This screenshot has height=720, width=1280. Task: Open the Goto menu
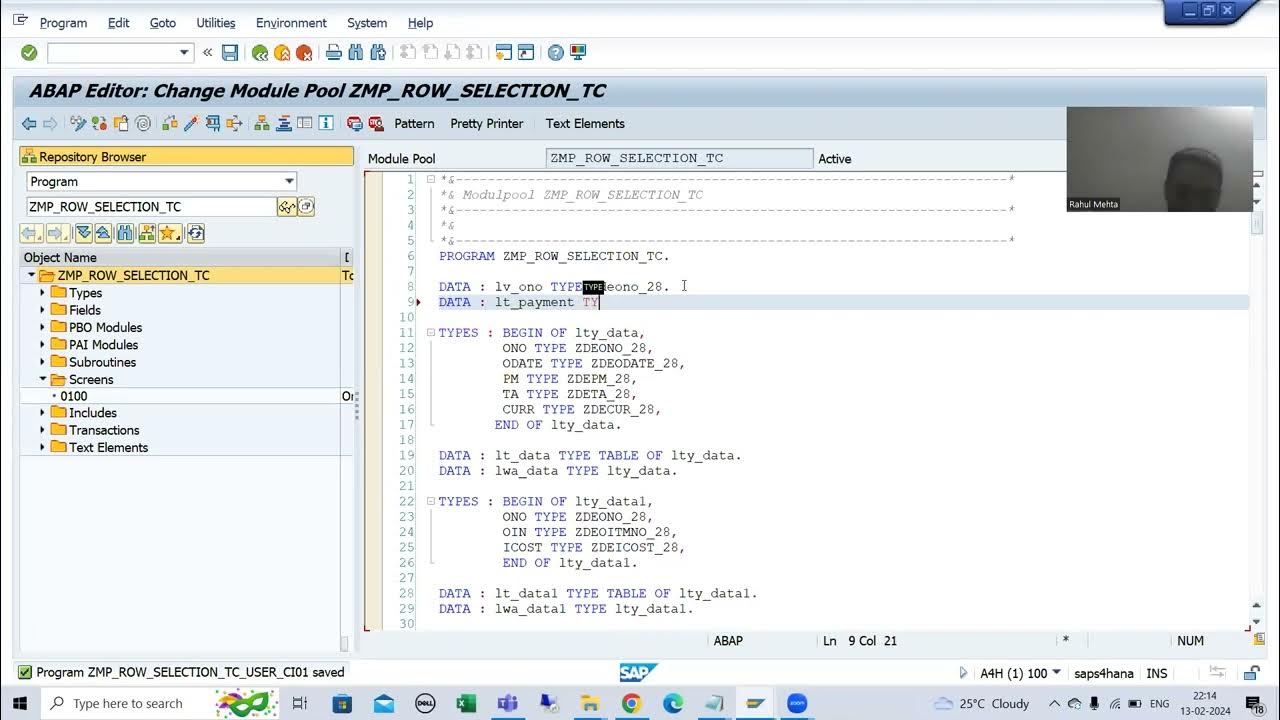click(162, 22)
